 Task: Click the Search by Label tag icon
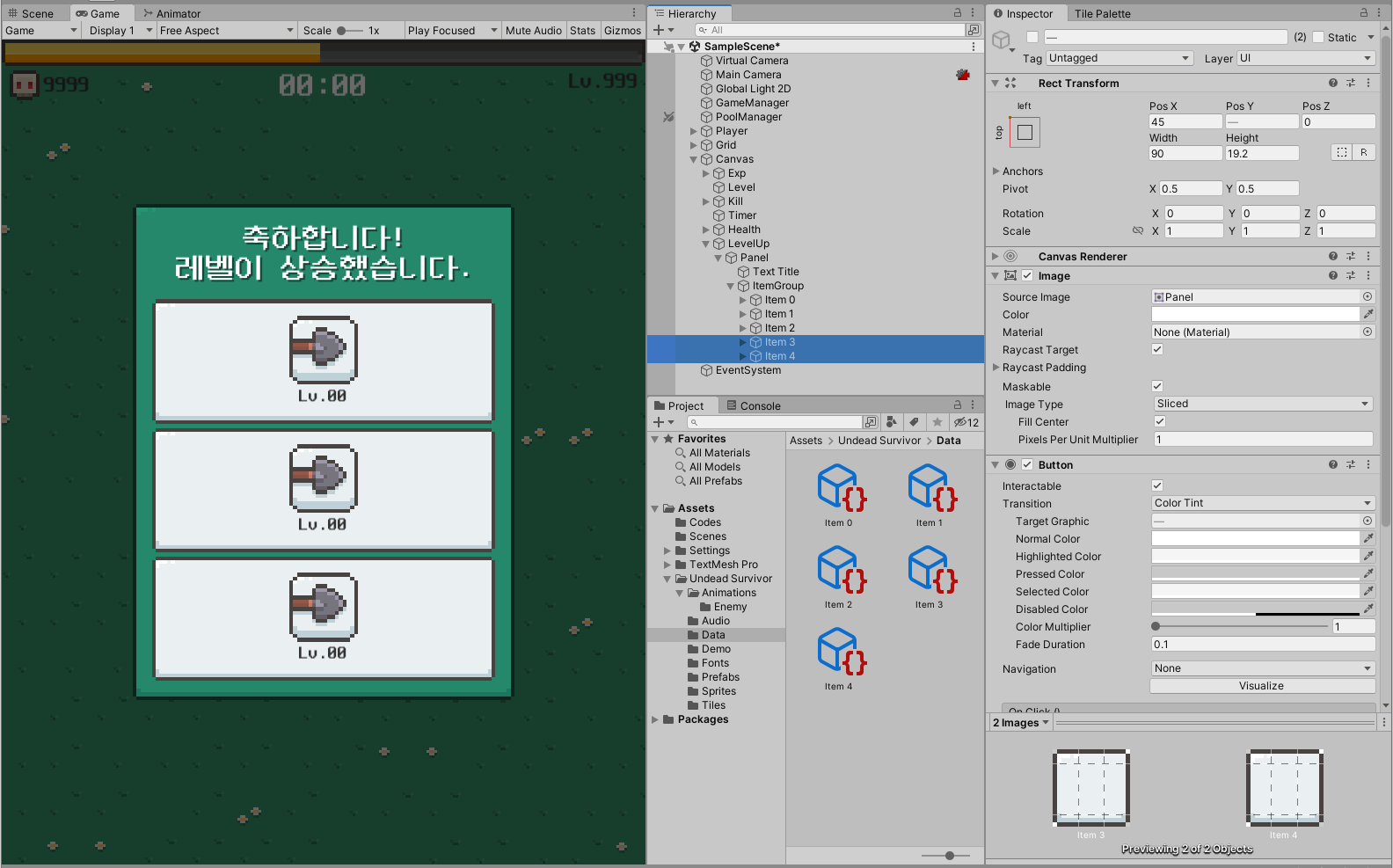click(x=915, y=422)
